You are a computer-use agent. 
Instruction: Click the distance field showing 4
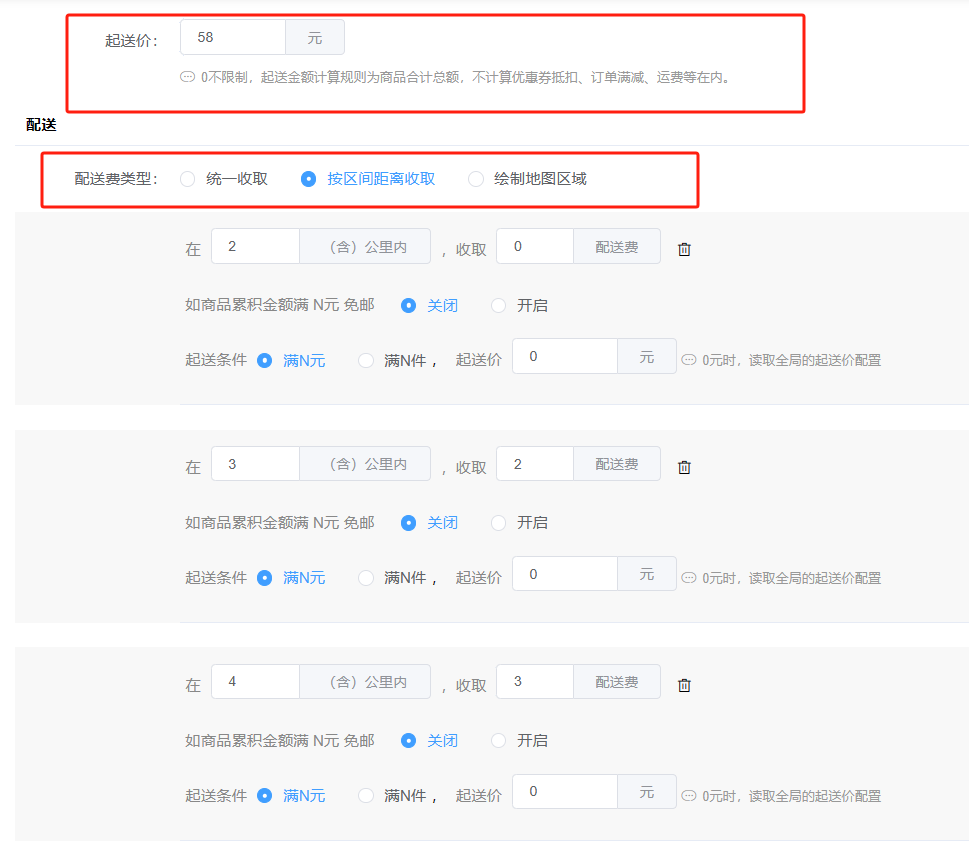coord(255,682)
